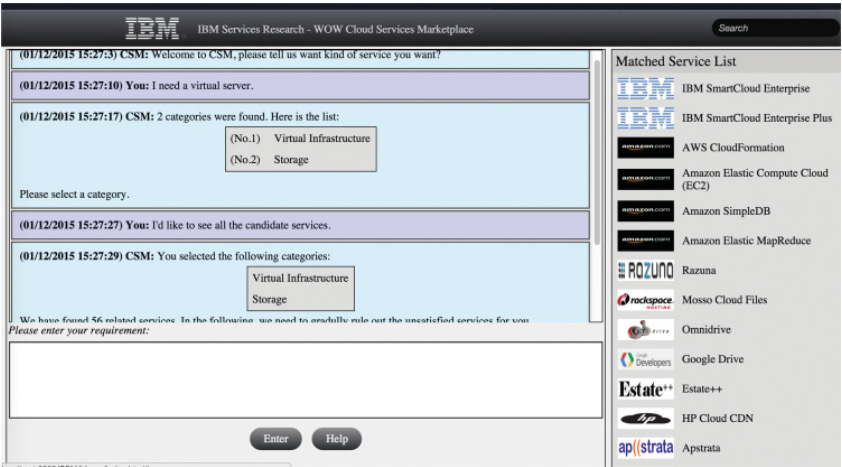Image resolution: width=842 pixels, height=467 pixels.
Task: Select HP Cloud CDN service name
Action: coord(717,418)
